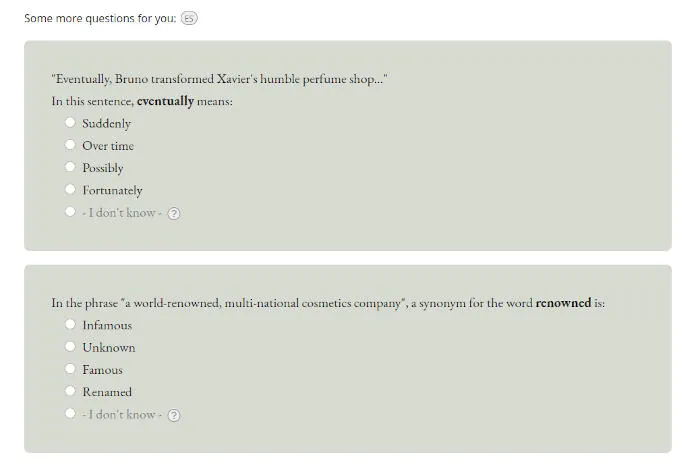Click the bold word eventually
Viewport: 700px width, 461px height.
166,101
